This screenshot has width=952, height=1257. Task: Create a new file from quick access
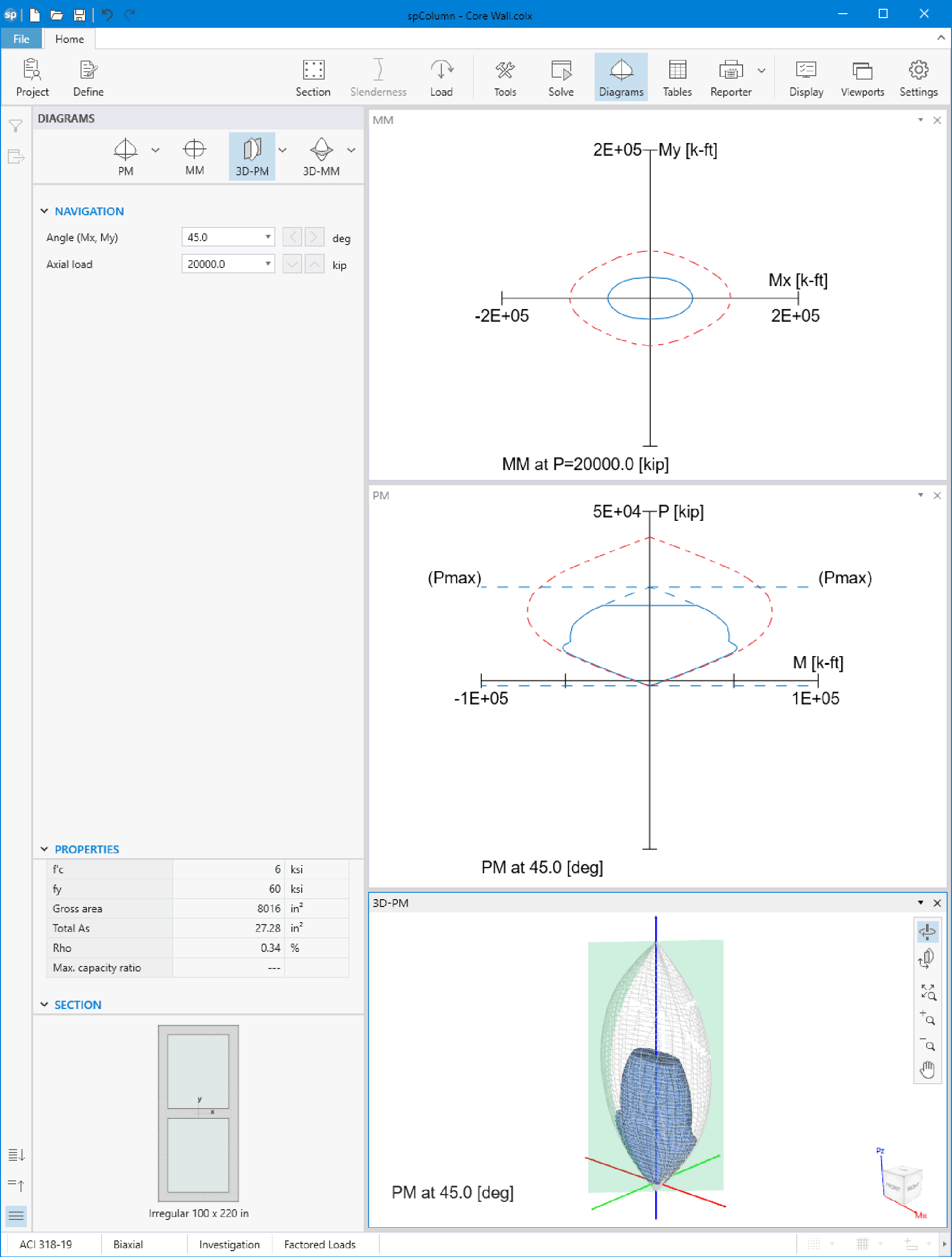pyautogui.click(x=35, y=15)
